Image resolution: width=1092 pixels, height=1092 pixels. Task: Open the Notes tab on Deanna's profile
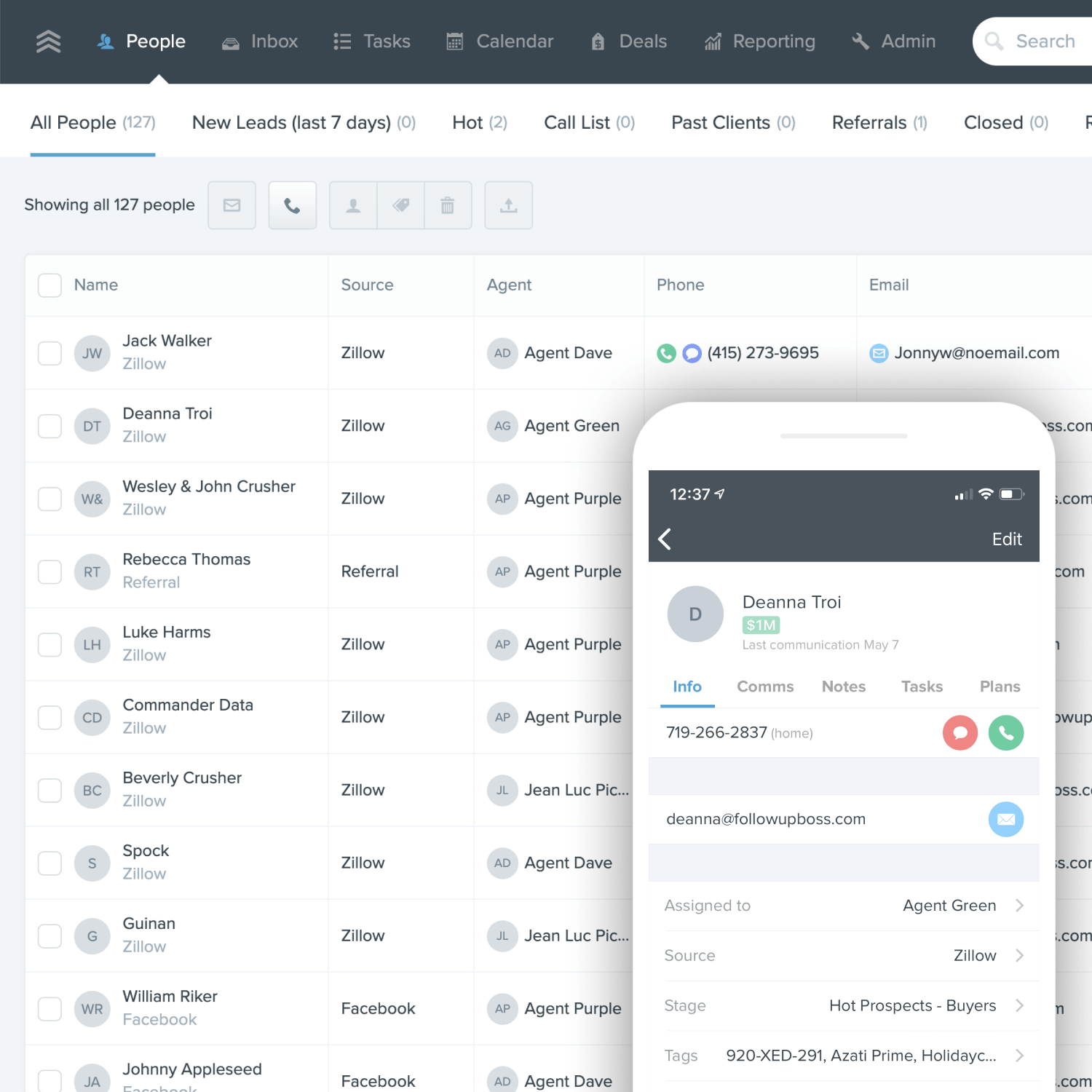coord(843,687)
